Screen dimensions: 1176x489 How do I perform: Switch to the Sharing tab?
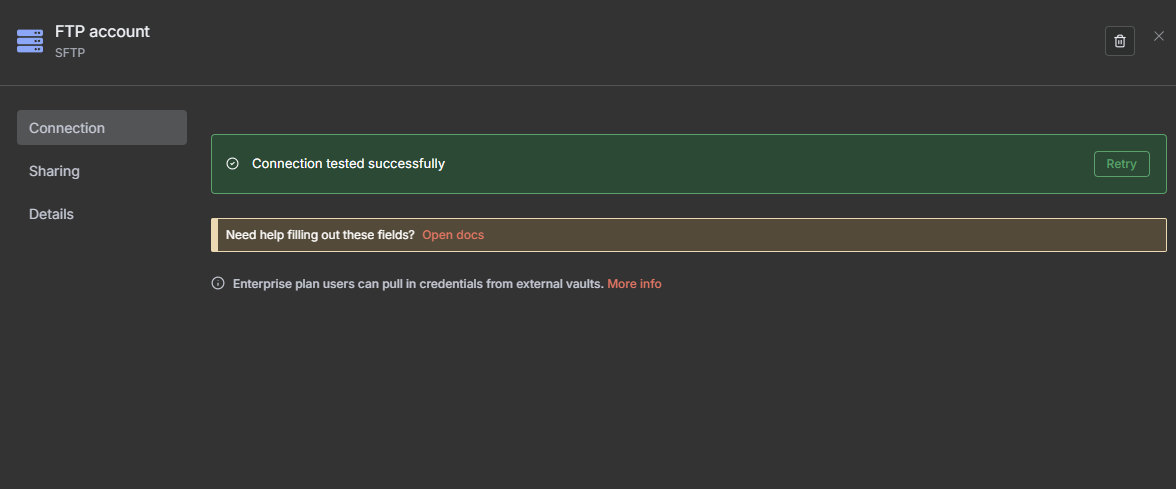(55, 171)
